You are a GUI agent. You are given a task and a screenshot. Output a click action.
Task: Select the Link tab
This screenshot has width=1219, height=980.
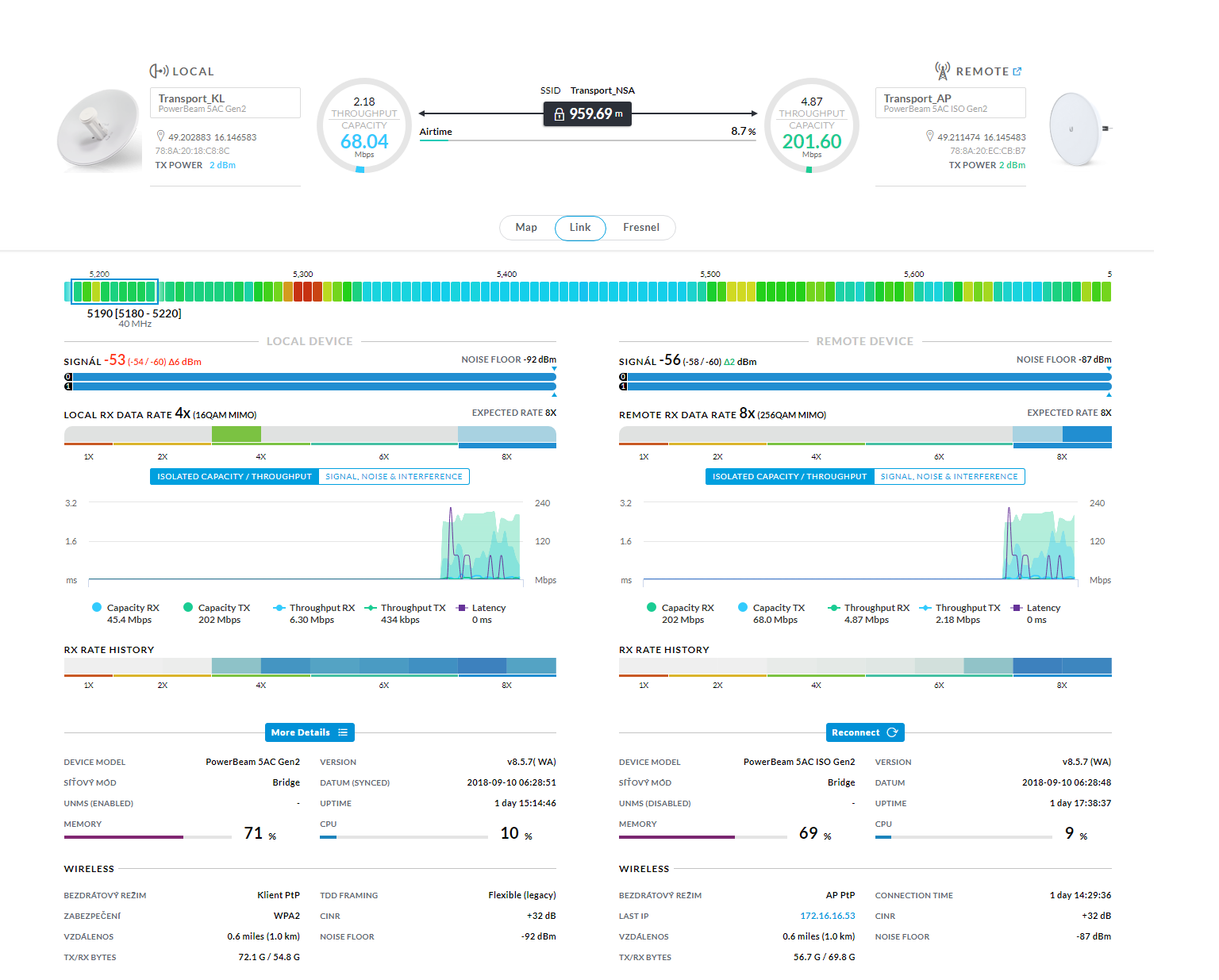tap(580, 228)
